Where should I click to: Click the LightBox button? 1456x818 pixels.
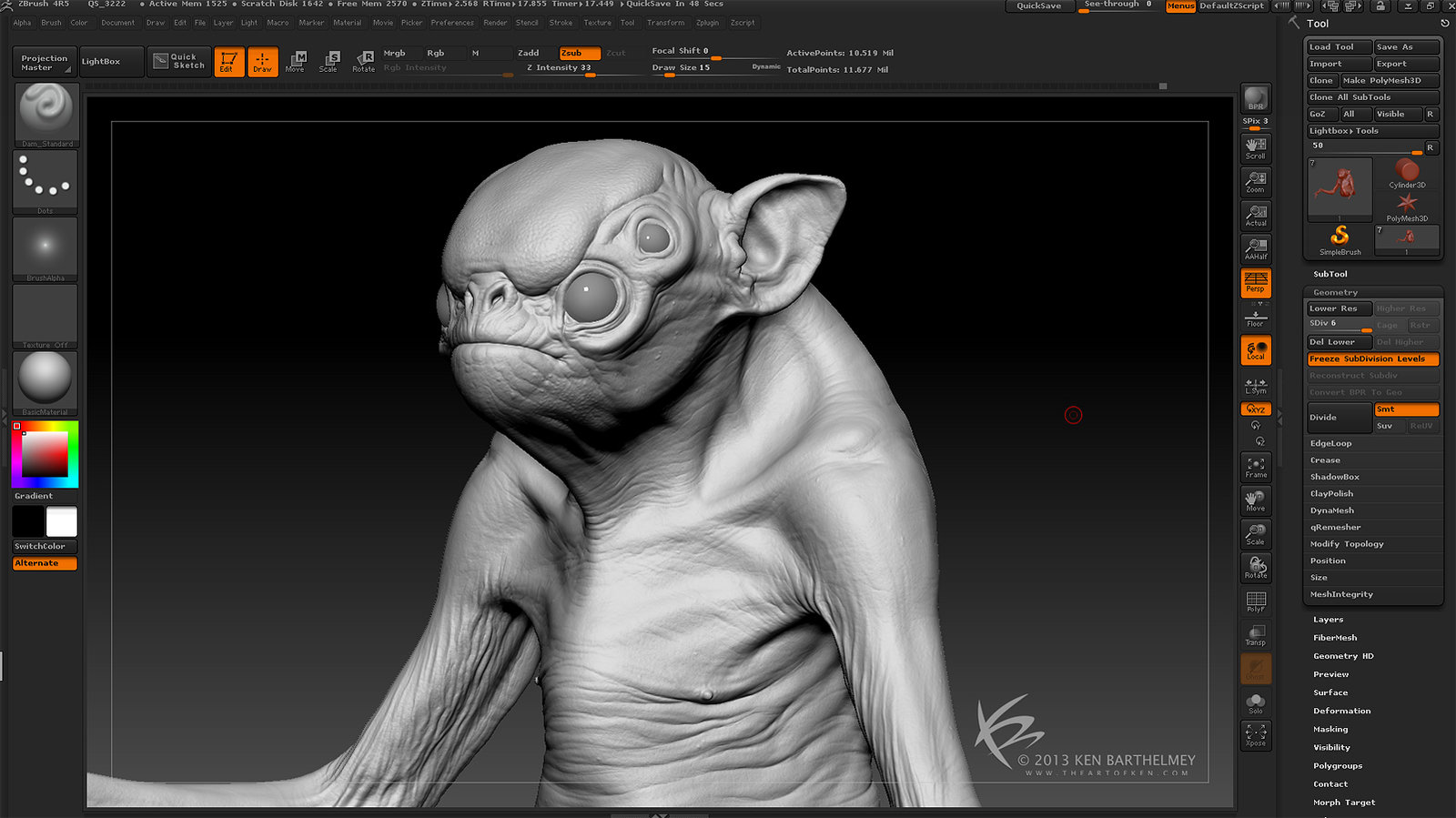[112, 61]
